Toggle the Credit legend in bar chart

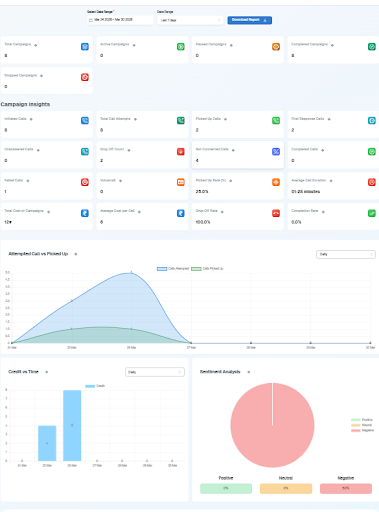pos(95,386)
